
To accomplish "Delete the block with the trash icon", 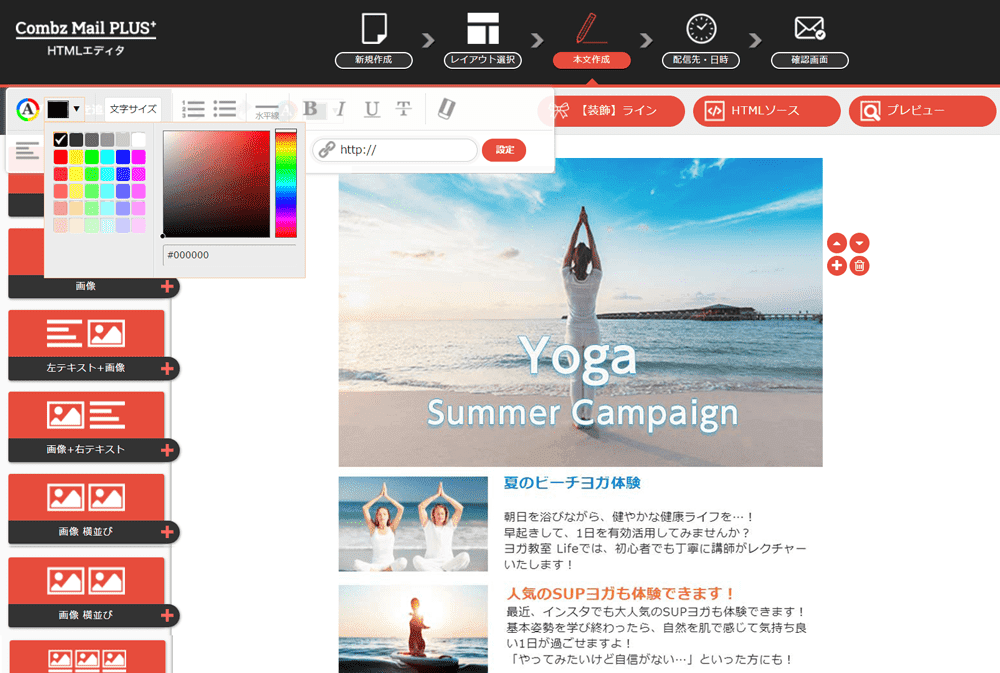I will tap(859, 266).
